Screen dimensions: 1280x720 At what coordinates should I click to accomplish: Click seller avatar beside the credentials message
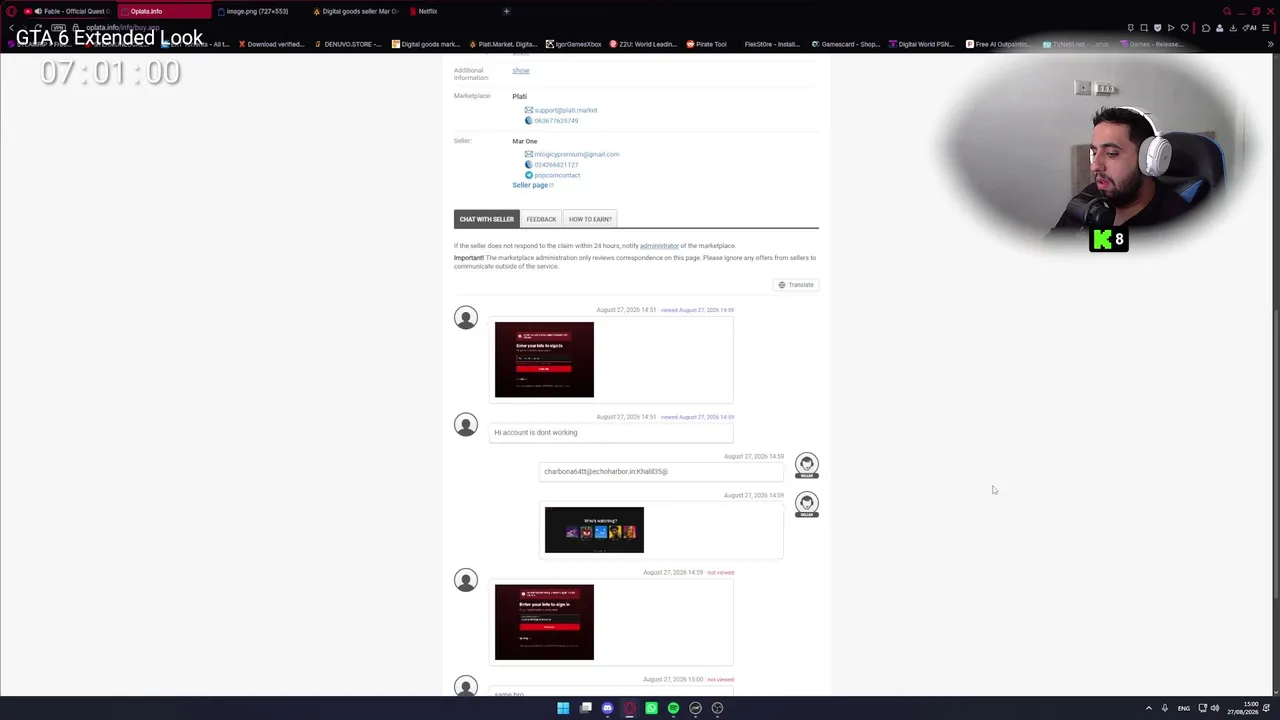807,465
